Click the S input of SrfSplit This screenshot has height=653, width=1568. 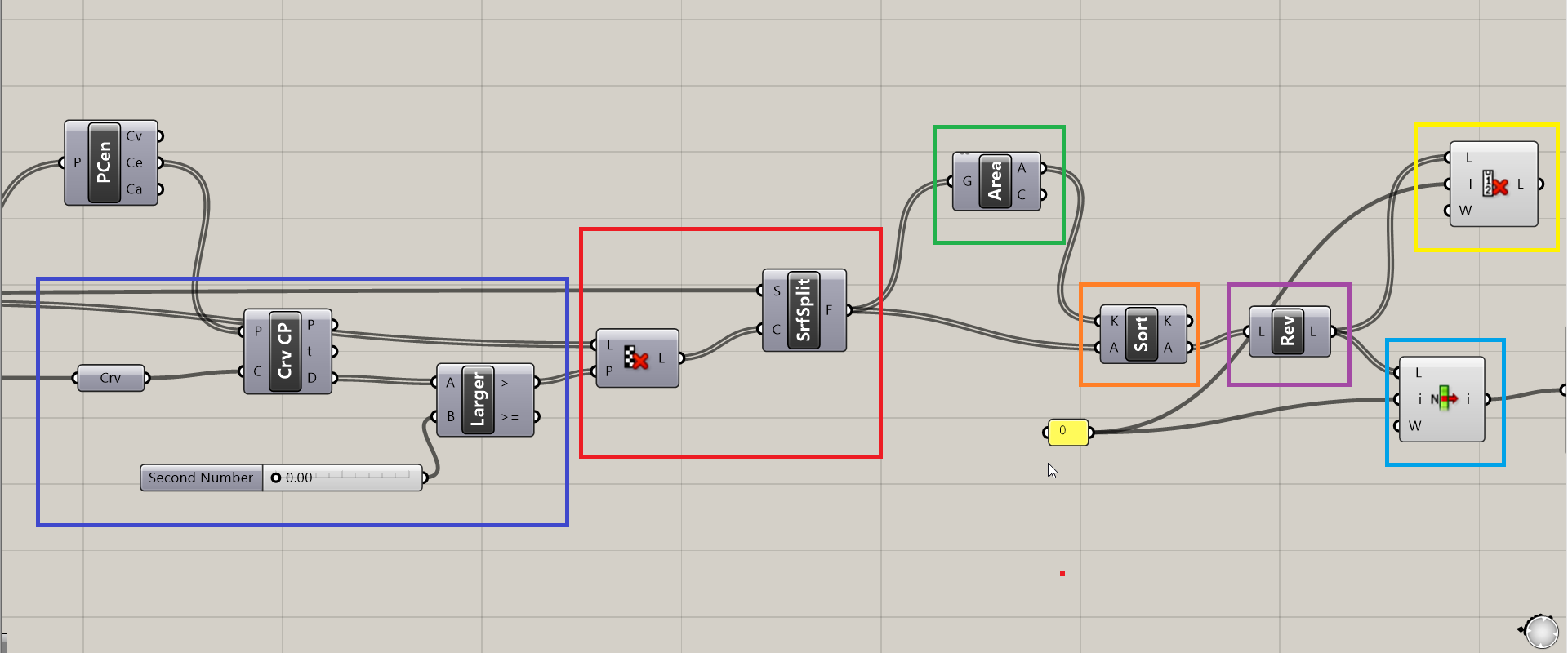(x=777, y=291)
